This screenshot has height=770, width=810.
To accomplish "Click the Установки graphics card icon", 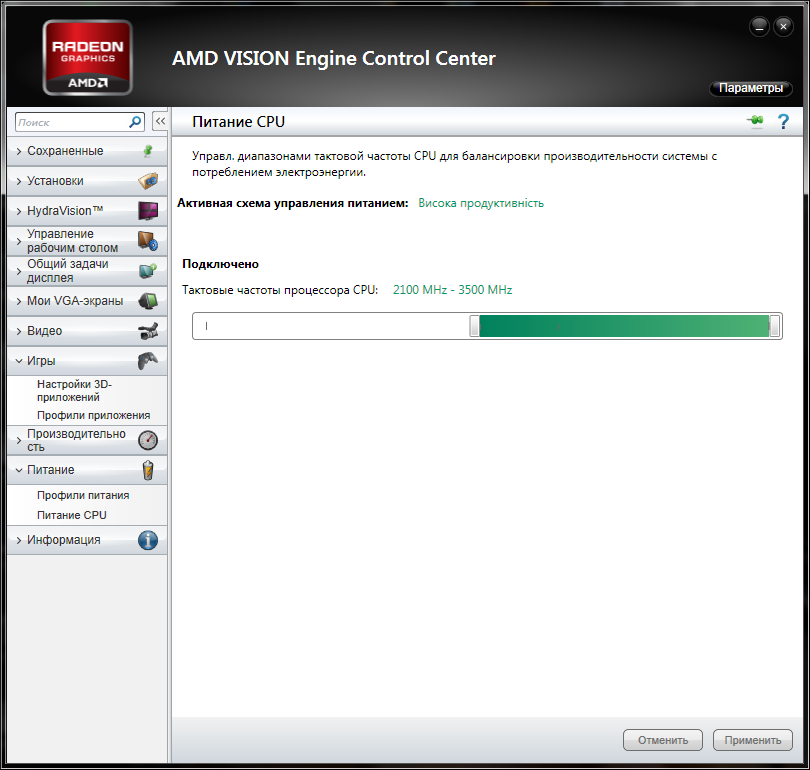I will (148, 181).
